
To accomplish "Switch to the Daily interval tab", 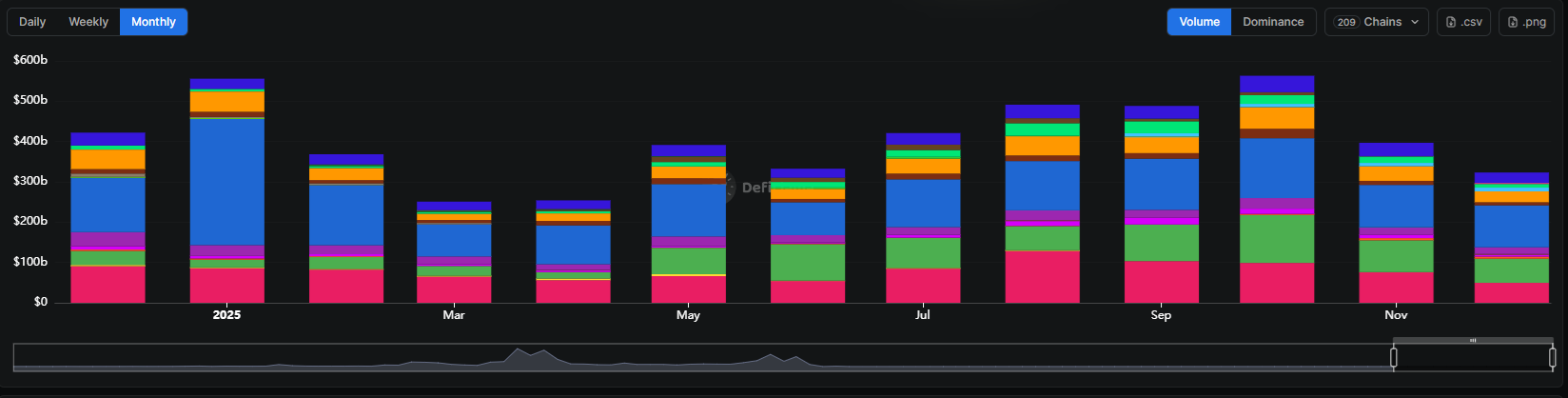I will click(32, 22).
